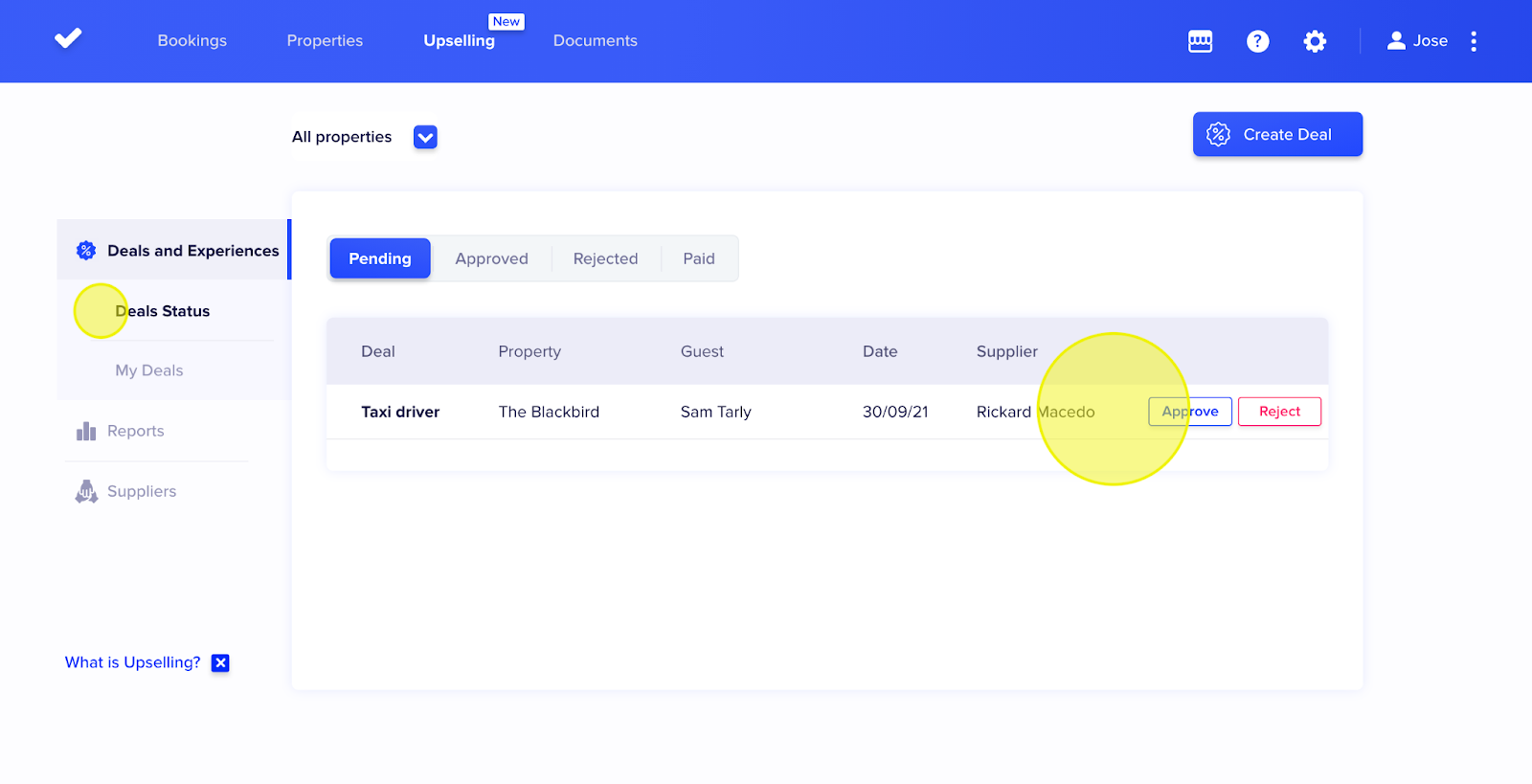Click the Suppliers icon in sidebar
Viewport: 1532px width, 784px height.
coord(86,492)
